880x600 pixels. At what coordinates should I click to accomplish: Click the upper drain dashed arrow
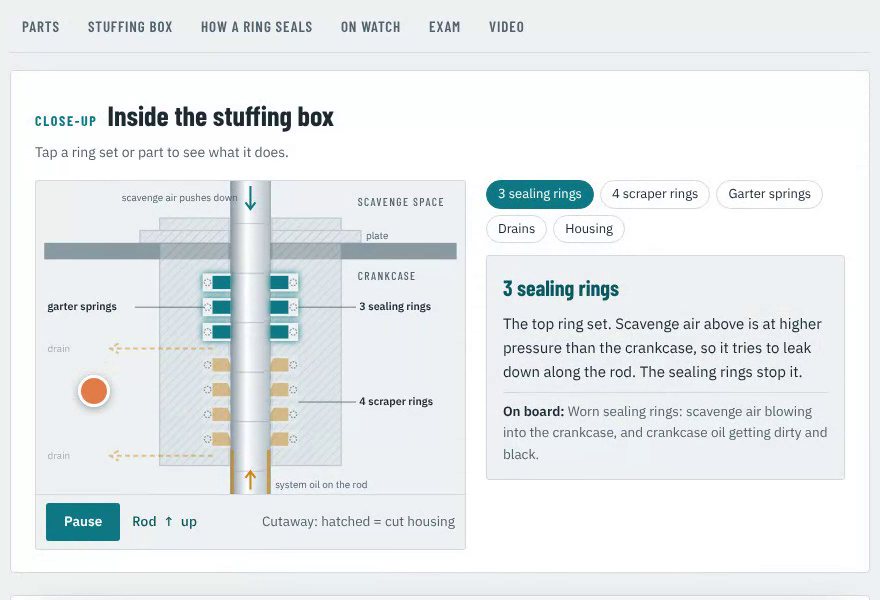click(160, 349)
